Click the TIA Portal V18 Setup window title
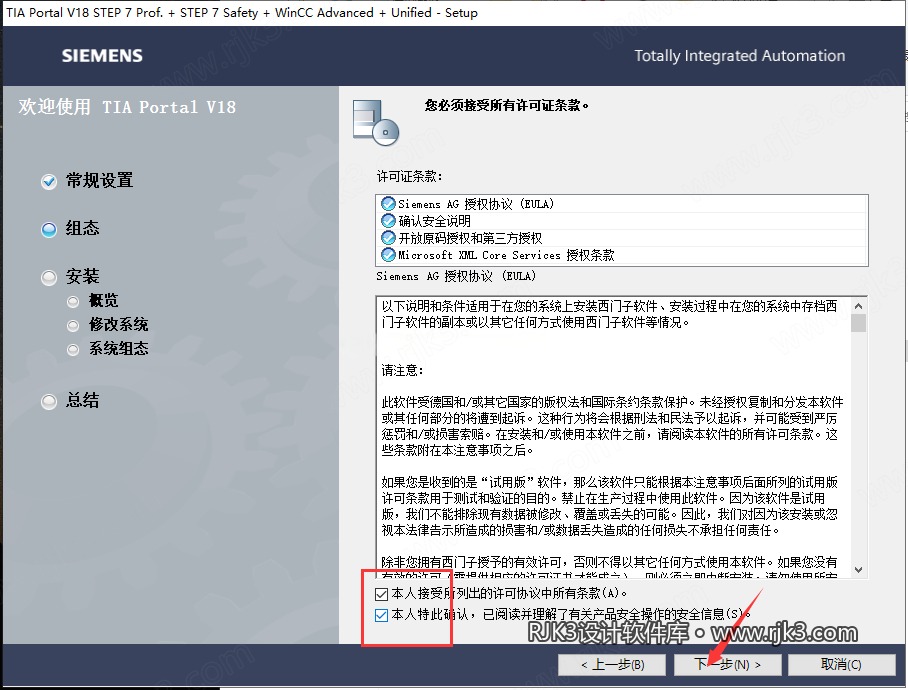The height and width of the screenshot is (690, 908). coord(242,13)
